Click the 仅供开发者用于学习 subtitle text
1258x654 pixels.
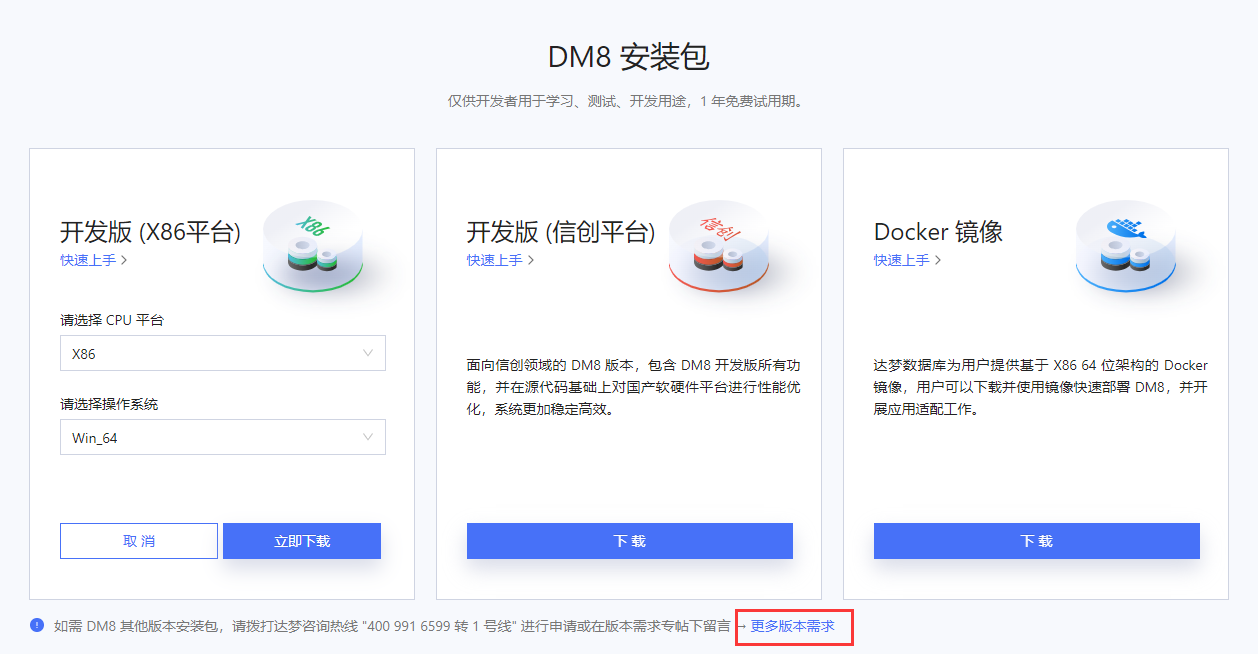628,101
